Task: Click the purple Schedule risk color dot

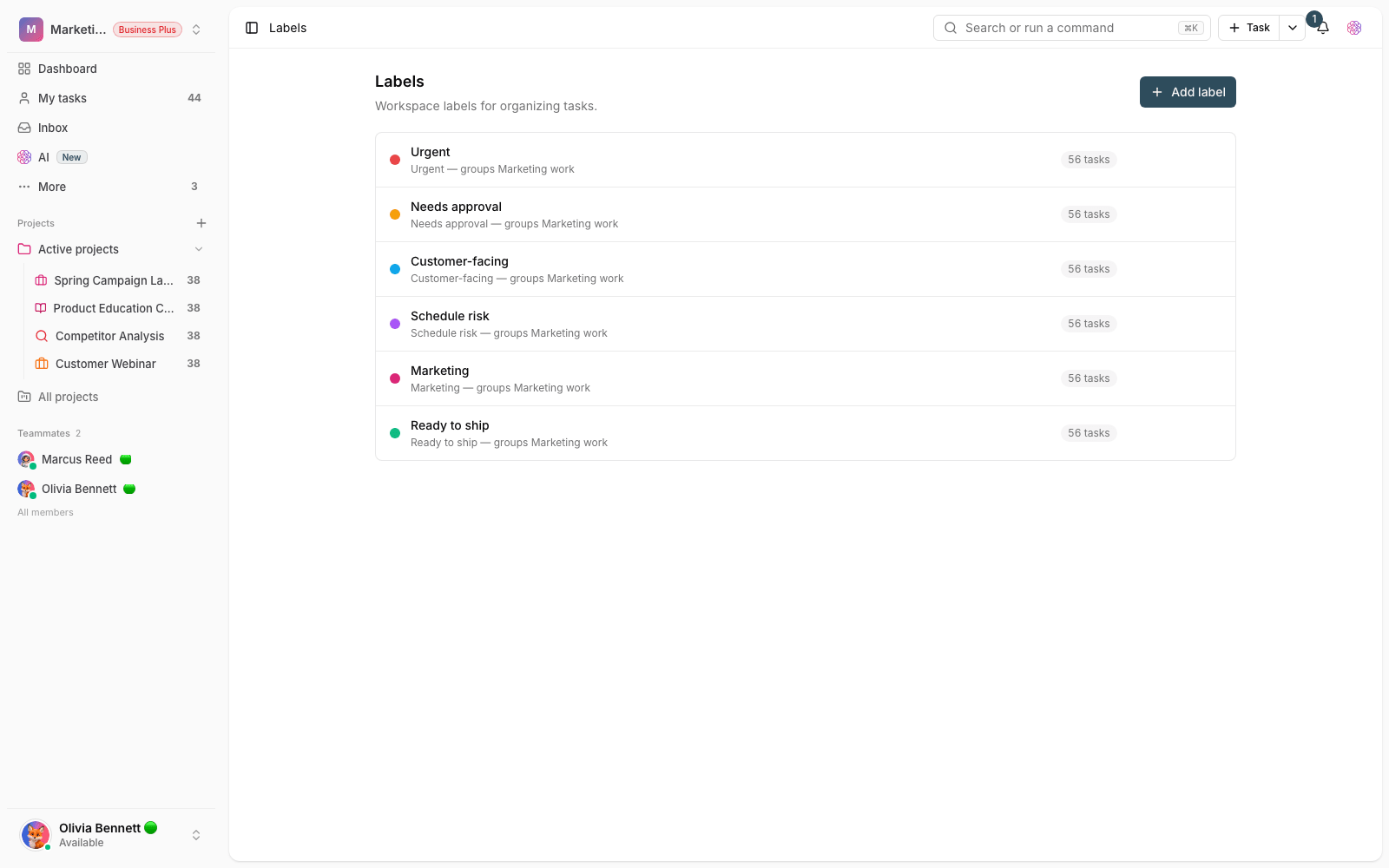Action: pyautogui.click(x=395, y=324)
